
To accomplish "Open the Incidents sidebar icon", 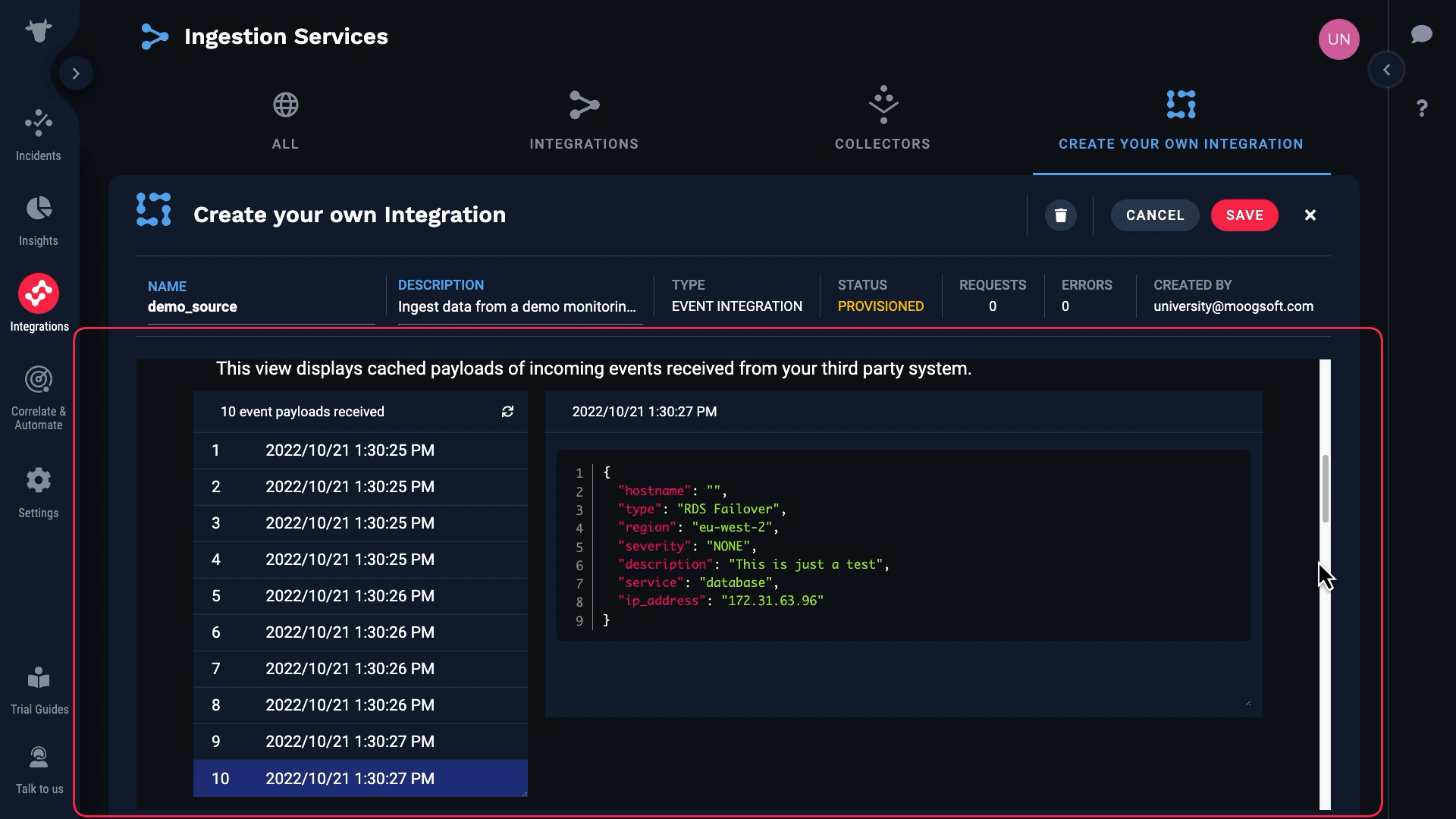I will (38, 123).
